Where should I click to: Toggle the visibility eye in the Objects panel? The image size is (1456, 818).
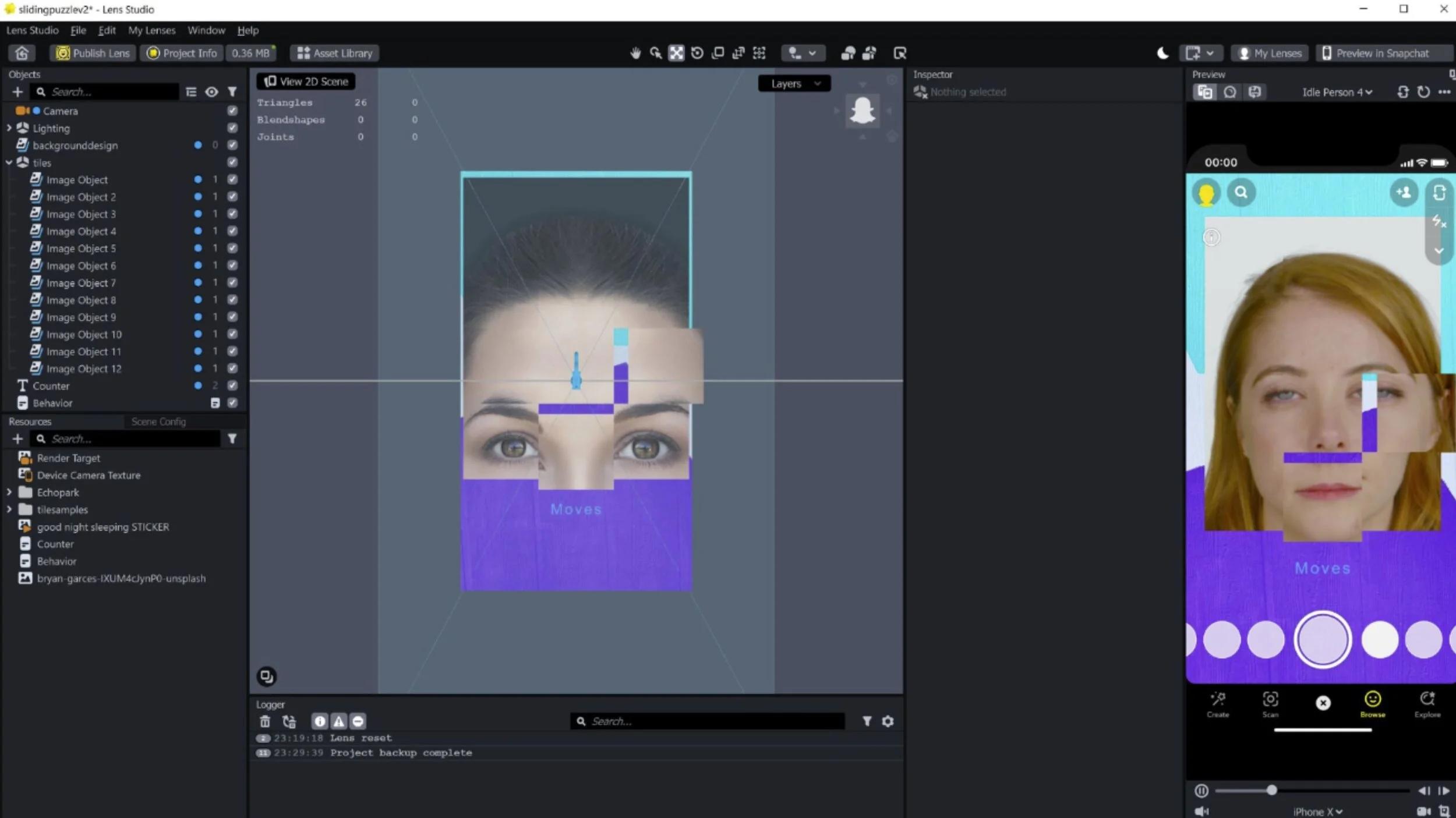point(211,92)
